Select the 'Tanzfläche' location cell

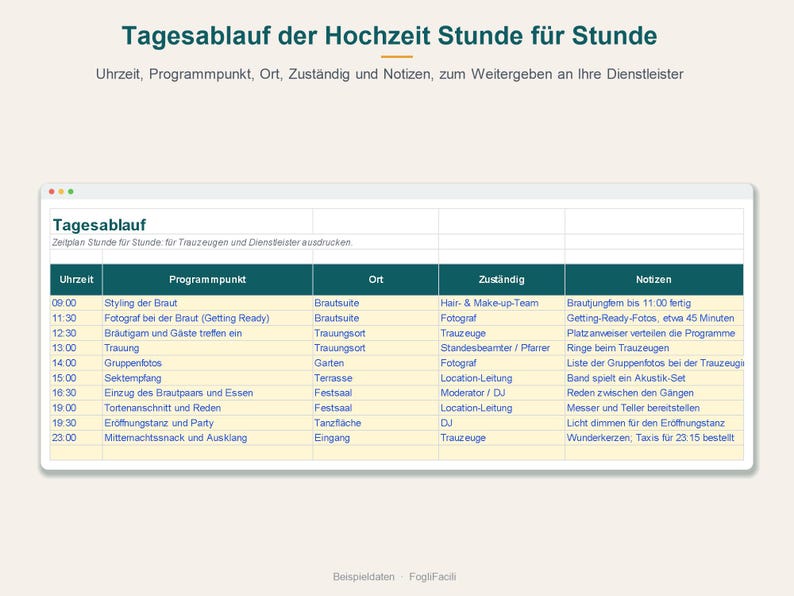(x=375, y=423)
